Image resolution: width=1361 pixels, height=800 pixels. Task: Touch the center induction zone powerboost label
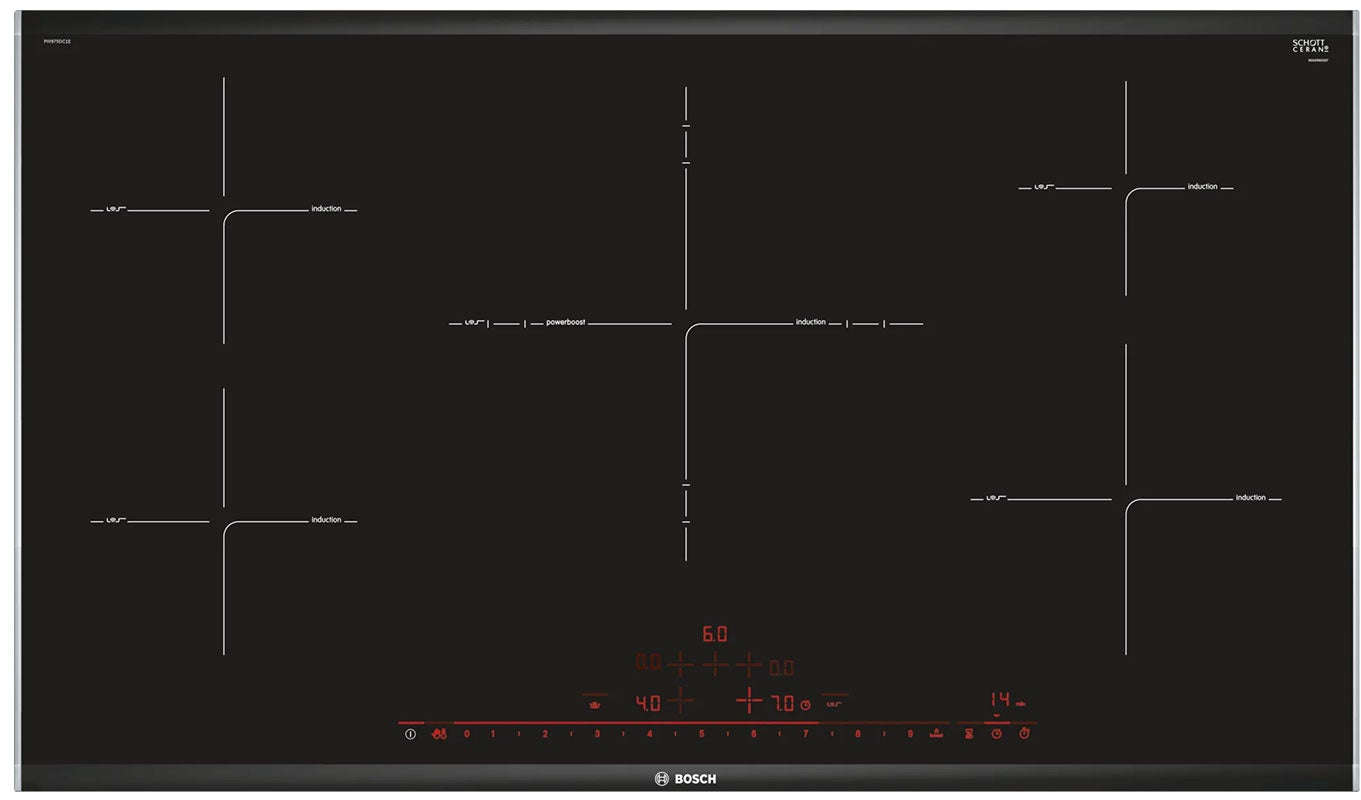tap(566, 323)
